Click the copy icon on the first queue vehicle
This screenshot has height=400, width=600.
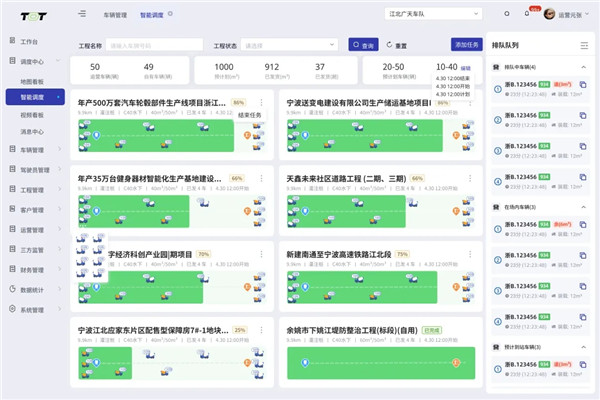[583, 85]
